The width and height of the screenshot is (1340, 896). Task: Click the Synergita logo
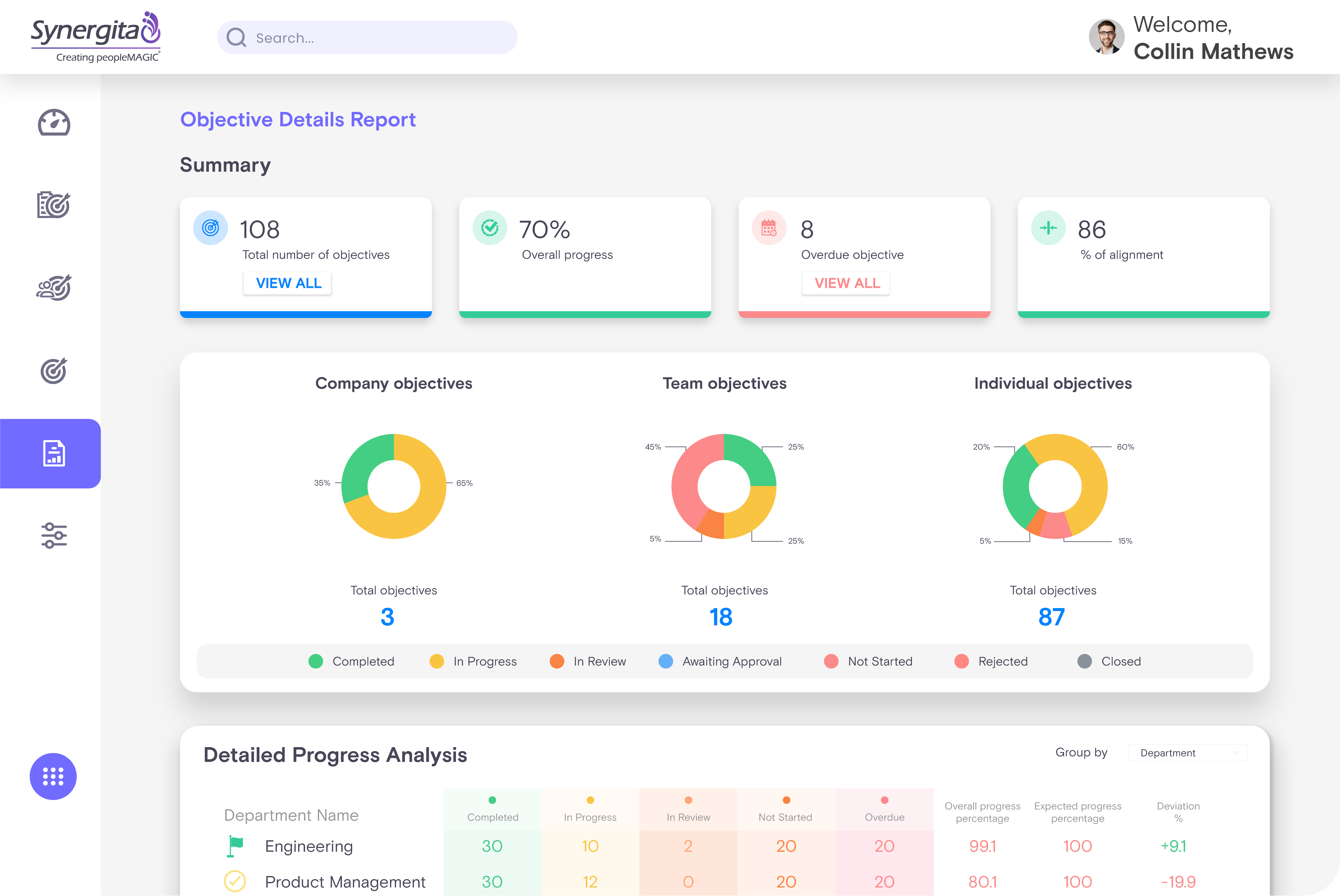[x=96, y=36]
